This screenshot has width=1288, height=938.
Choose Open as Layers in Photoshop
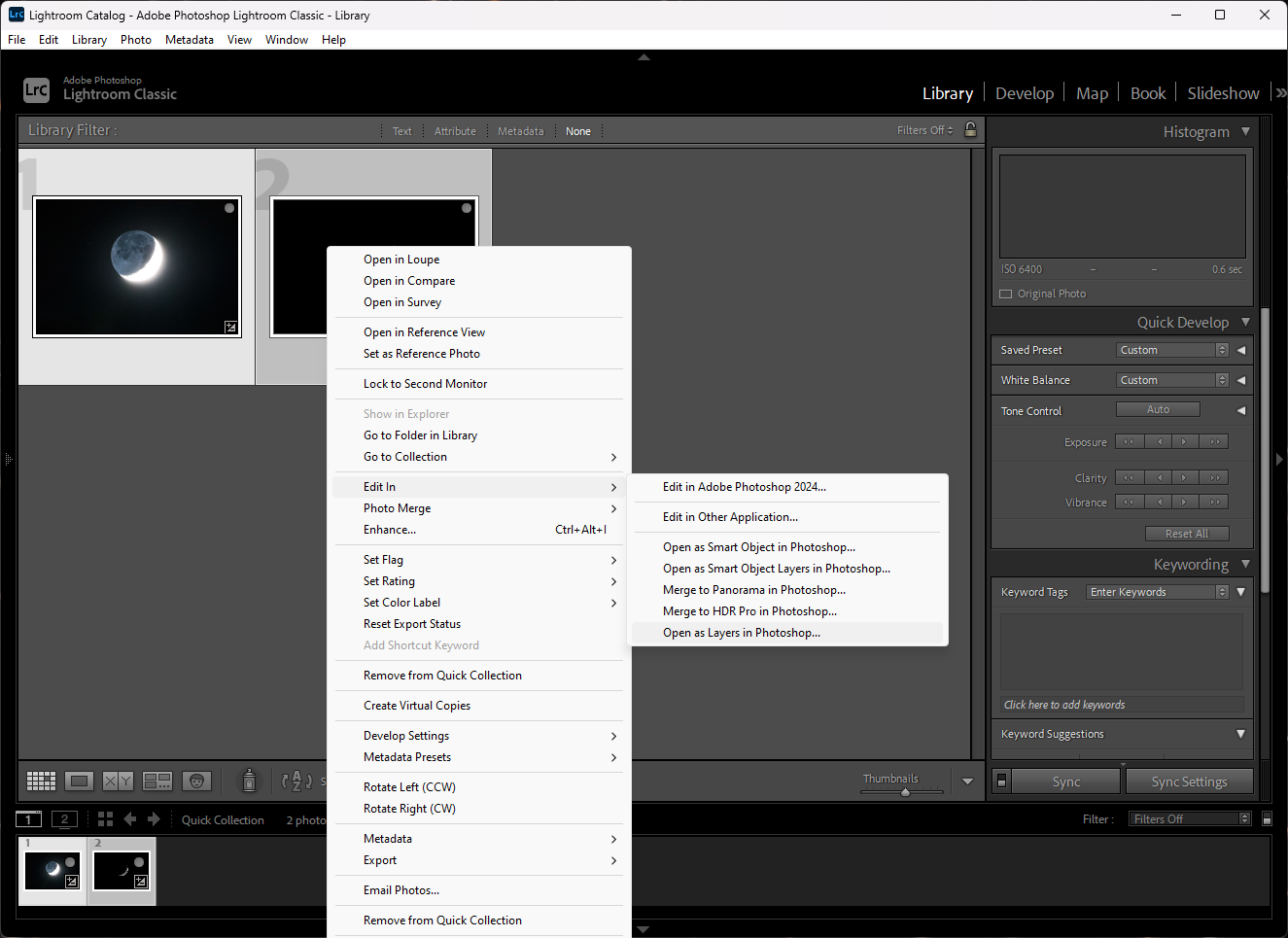pyautogui.click(x=787, y=633)
